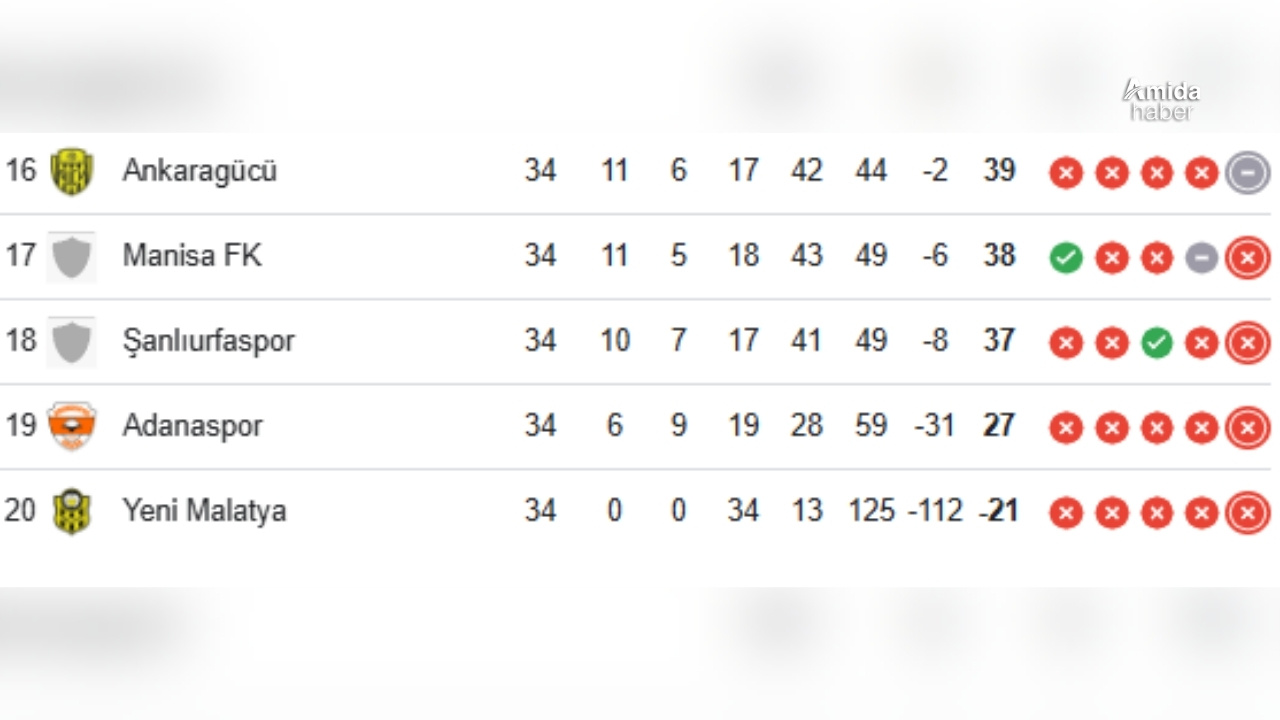Open the Ankaragücü team name link
The width and height of the screenshot is (1280, 720).
(200, 171)
